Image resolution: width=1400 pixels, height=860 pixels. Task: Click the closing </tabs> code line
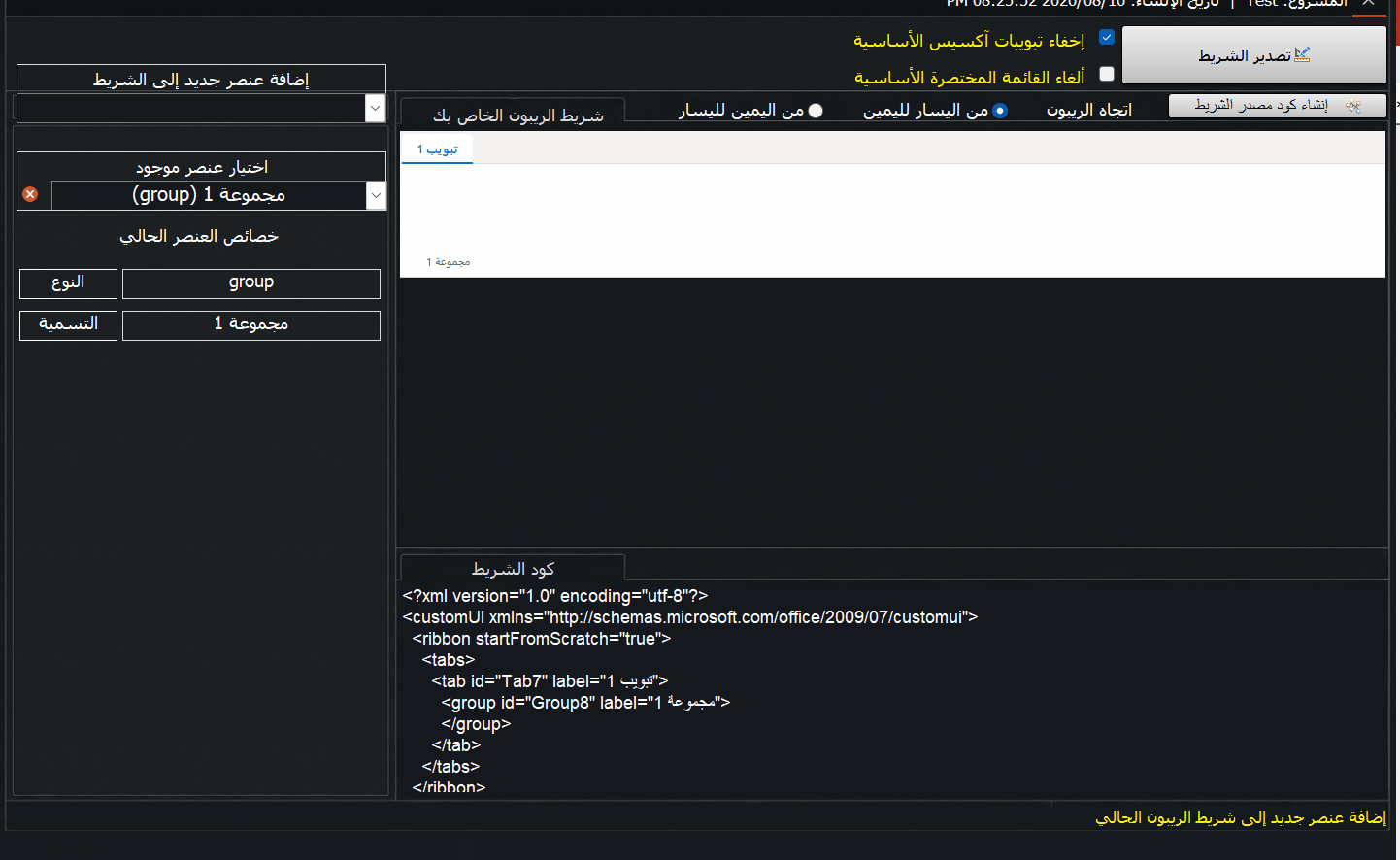point(450,767)
